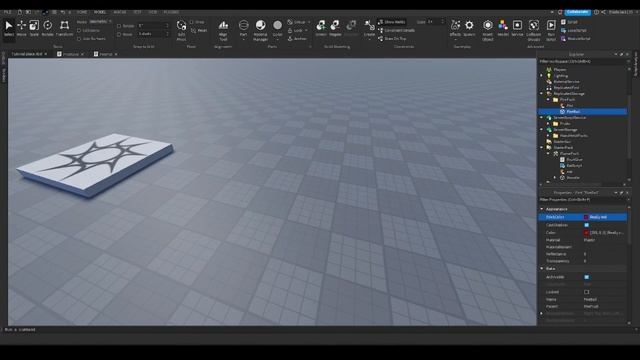Screen dimensions: 640x360
Task: Select the Rotate tool
Action: click(x=47, y=29)
